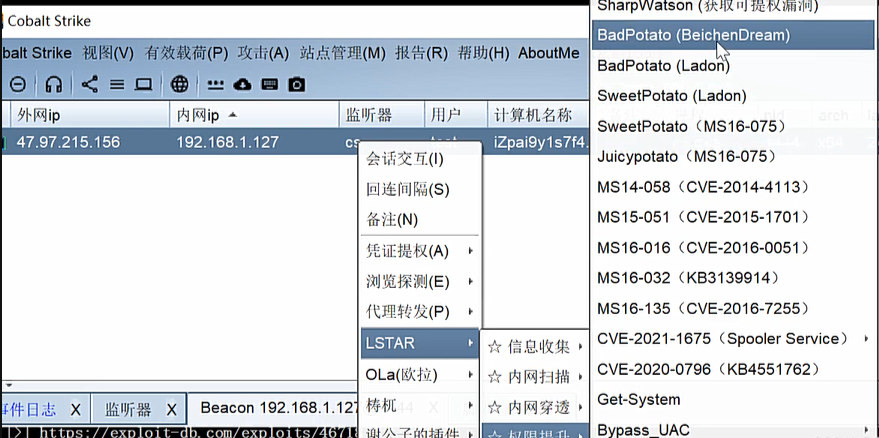The height and width of the screenshot is (438, 879).
Task: Expand the ☆ 内网扫描 submenu
Action: tap(535, 377)
